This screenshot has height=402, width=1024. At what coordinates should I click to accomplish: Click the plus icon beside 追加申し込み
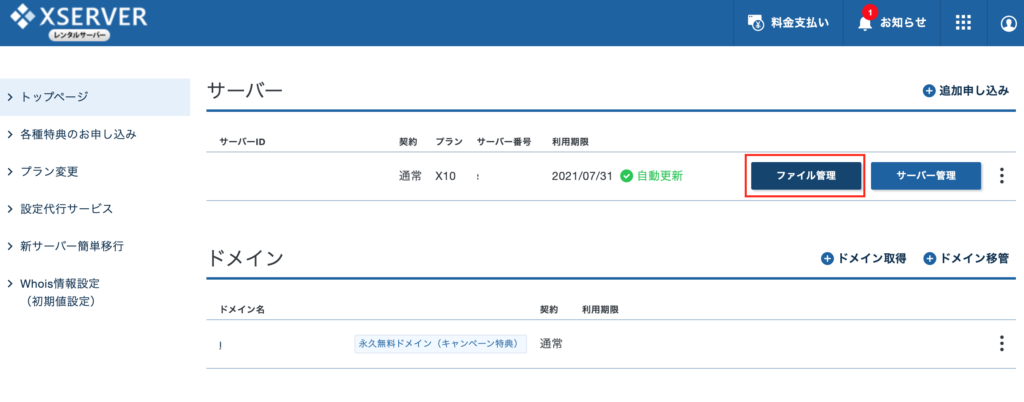point(929,91)
